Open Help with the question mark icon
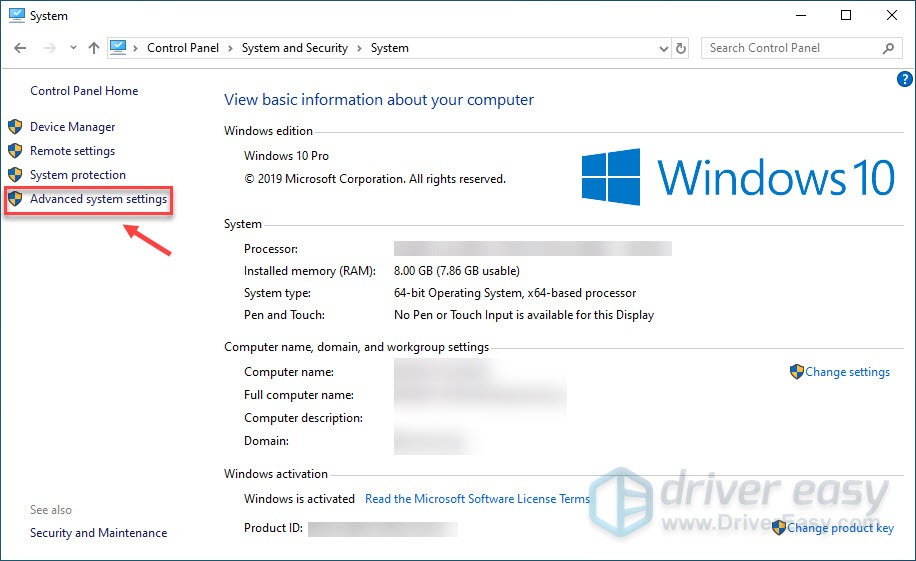The height and width of the screenshot is (561, 916). pos(904,79)
